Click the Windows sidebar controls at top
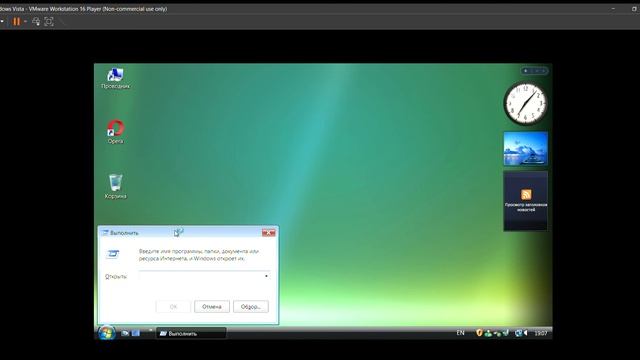 [x=534, y=71]
